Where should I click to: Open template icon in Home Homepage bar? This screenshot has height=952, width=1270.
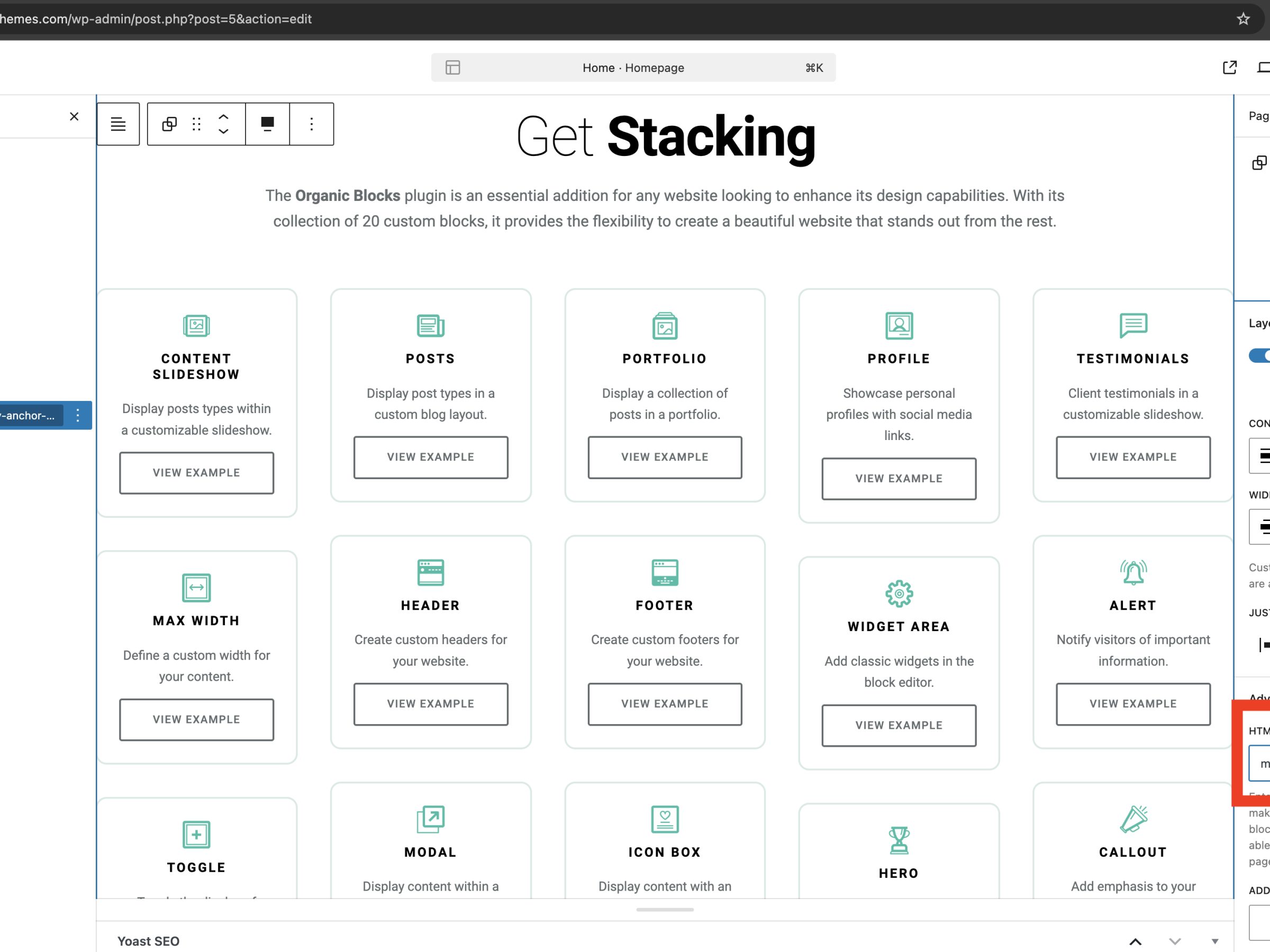click(452, 68)
